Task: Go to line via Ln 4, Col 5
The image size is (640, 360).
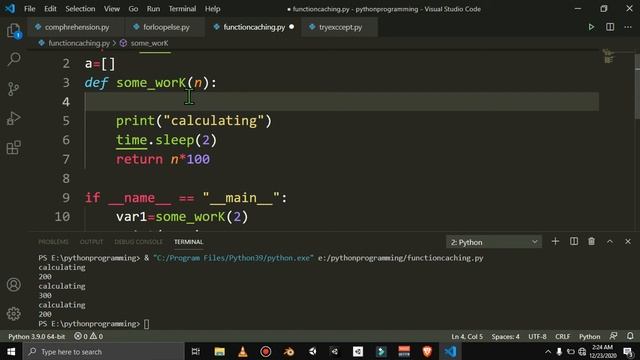Action: coord(467,336)
